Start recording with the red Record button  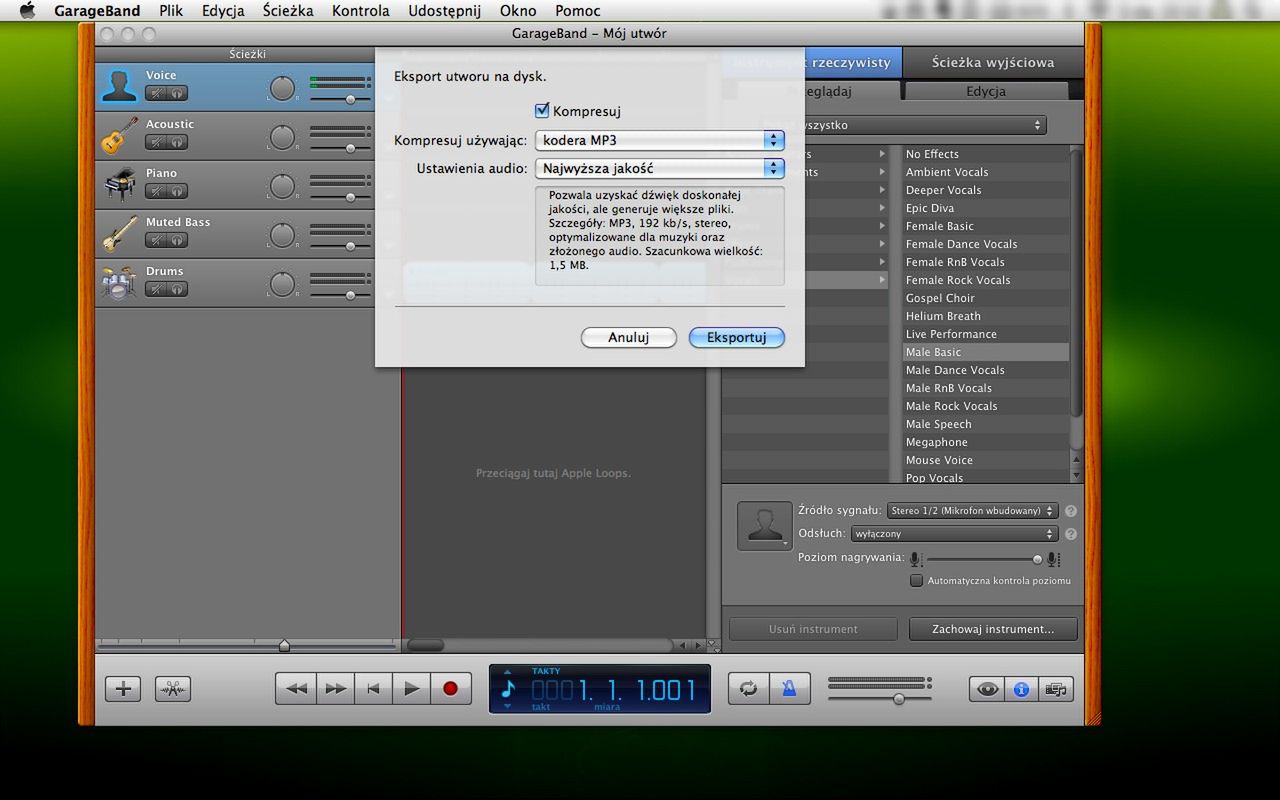pos(450,688)
